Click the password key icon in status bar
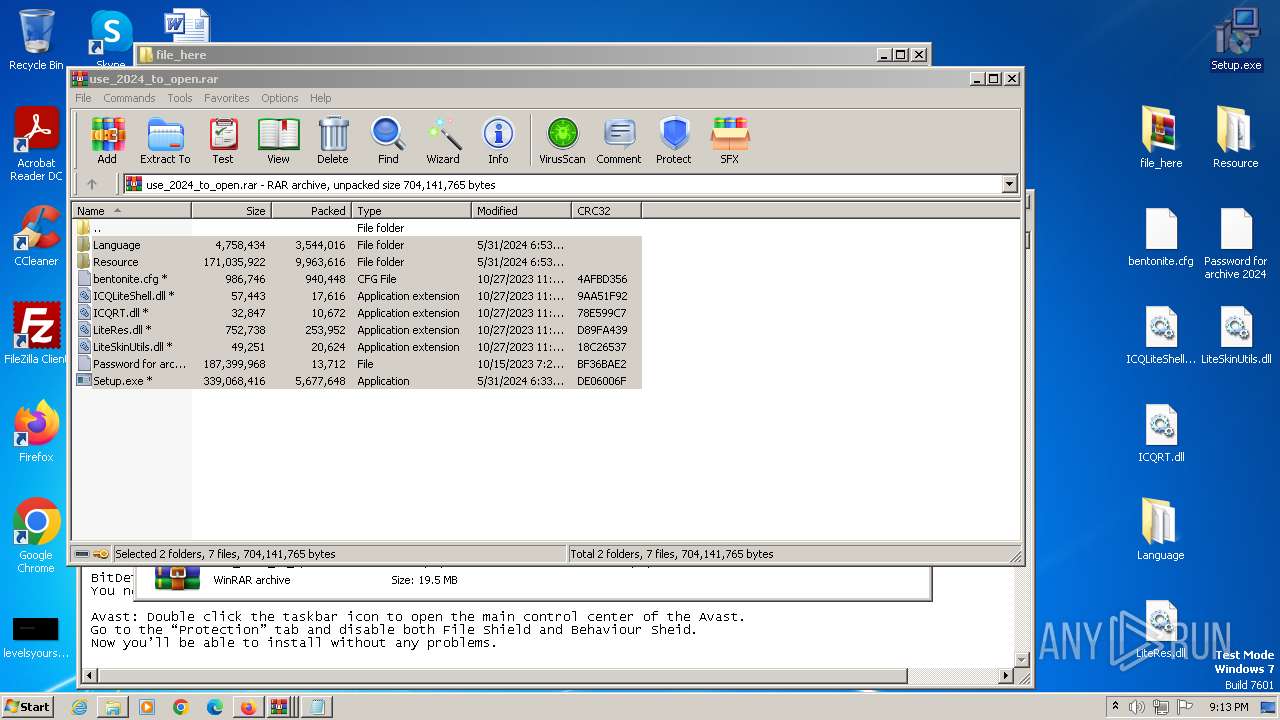This screenshot has width=1280, height=720. [x=101, y=554]
